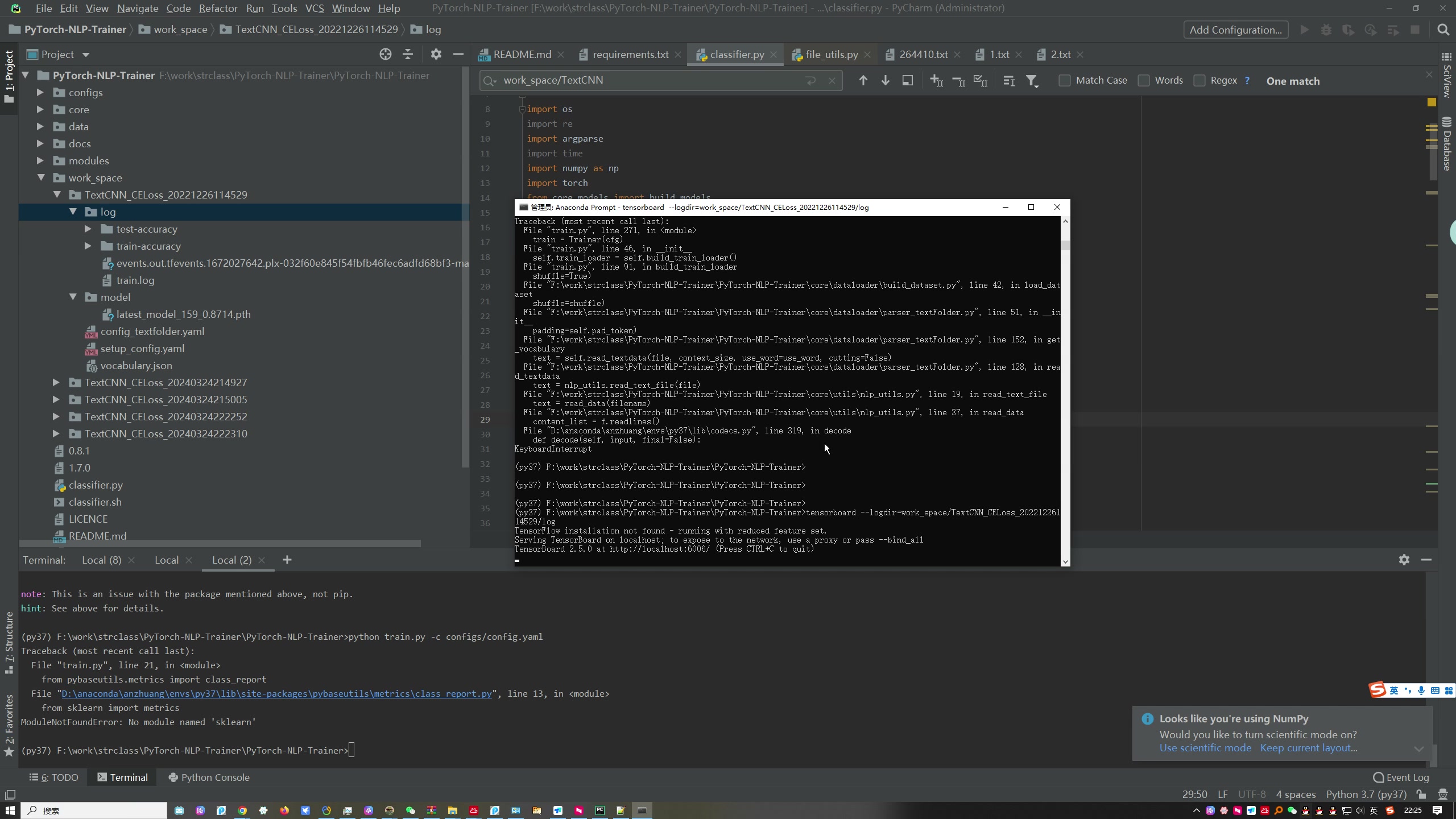This screenshot has height=819, width=1456.
Task: Click the Debug bug icon in toolbar
Action: click(x=1326, y=30)
